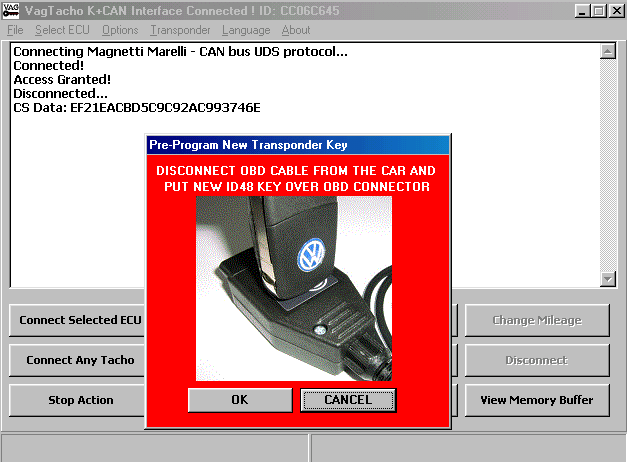Viewport: 627px width, 462px height.
Task: Confirm dialog with the OK button
Action: (240, 400)
